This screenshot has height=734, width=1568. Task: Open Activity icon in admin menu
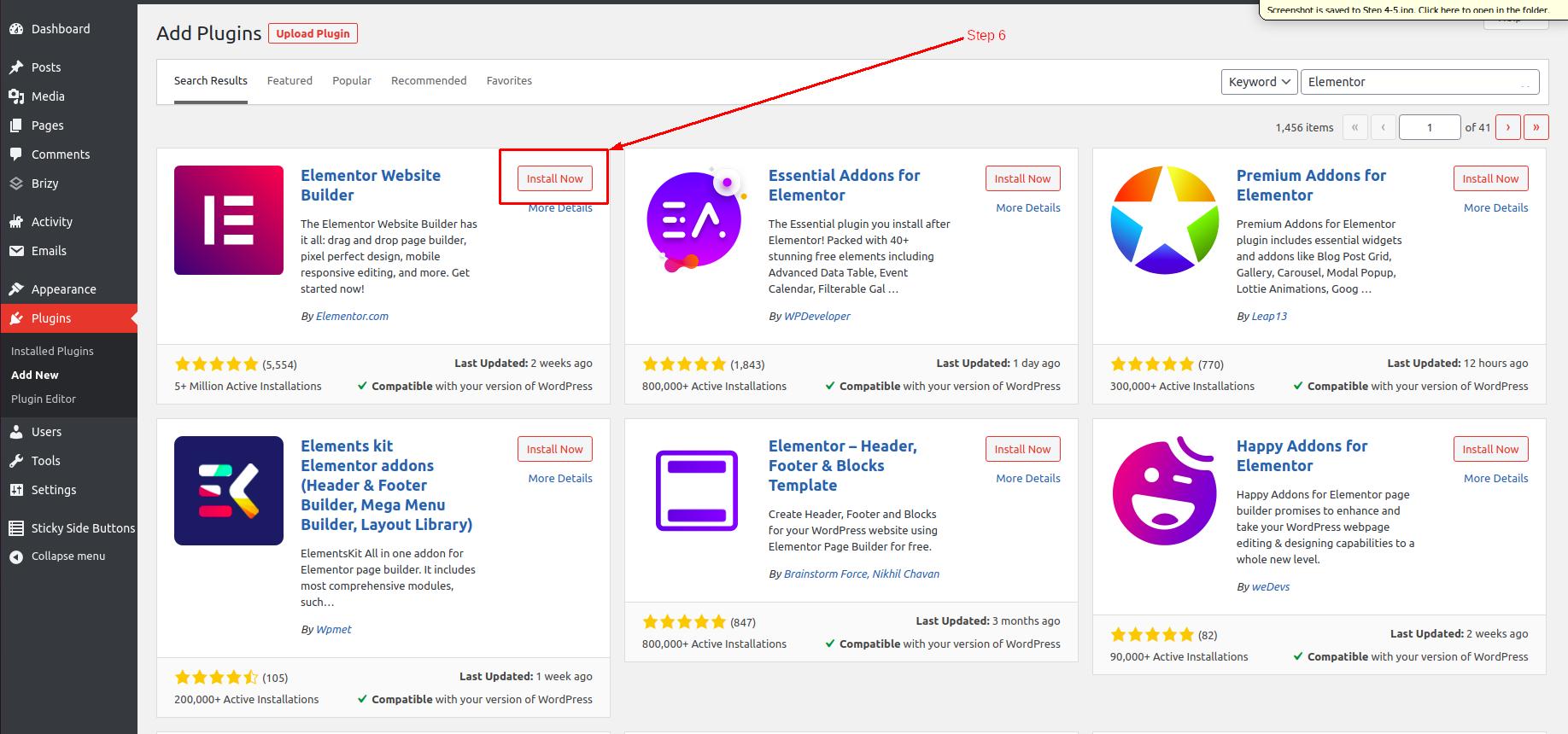pos(15,222)
